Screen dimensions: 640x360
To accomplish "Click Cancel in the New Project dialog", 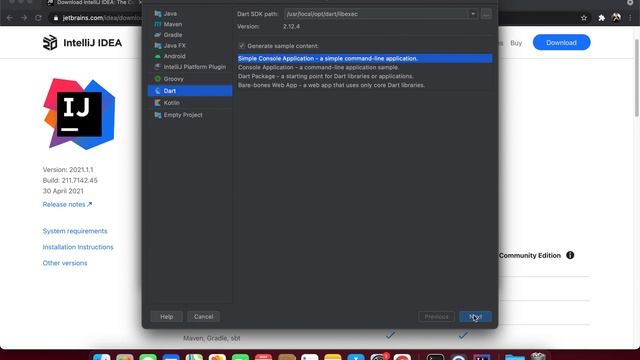I will pos(203,316).
